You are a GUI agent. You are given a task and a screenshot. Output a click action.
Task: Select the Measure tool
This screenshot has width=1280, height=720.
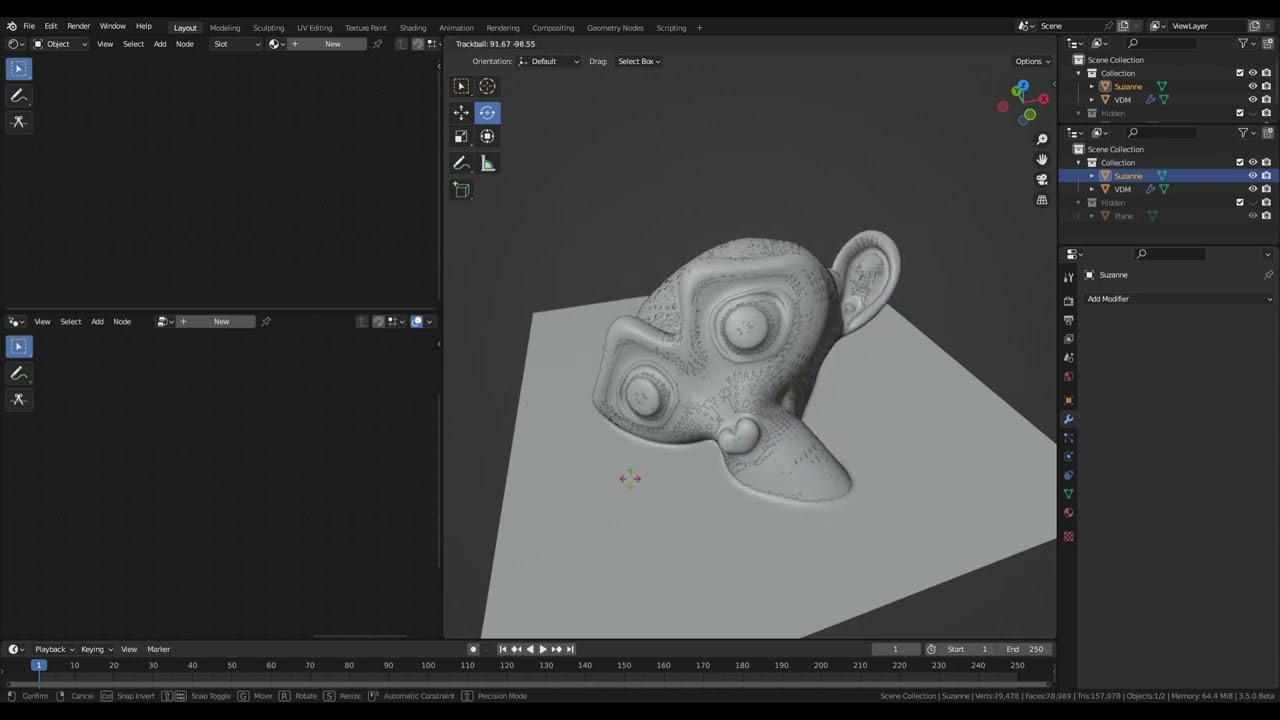[487, 162]
